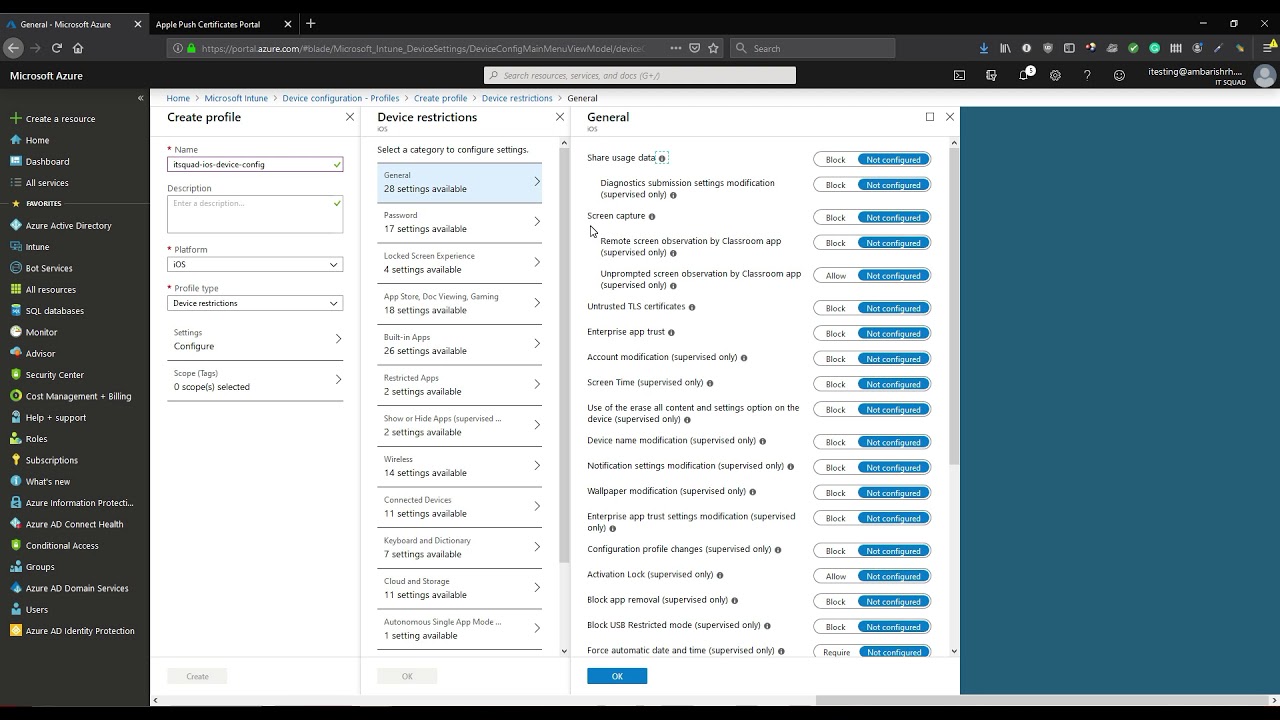Click the Description text area
Image resolution: width=1280 pixels, height=720 pixels.
(x=255, y=214)
